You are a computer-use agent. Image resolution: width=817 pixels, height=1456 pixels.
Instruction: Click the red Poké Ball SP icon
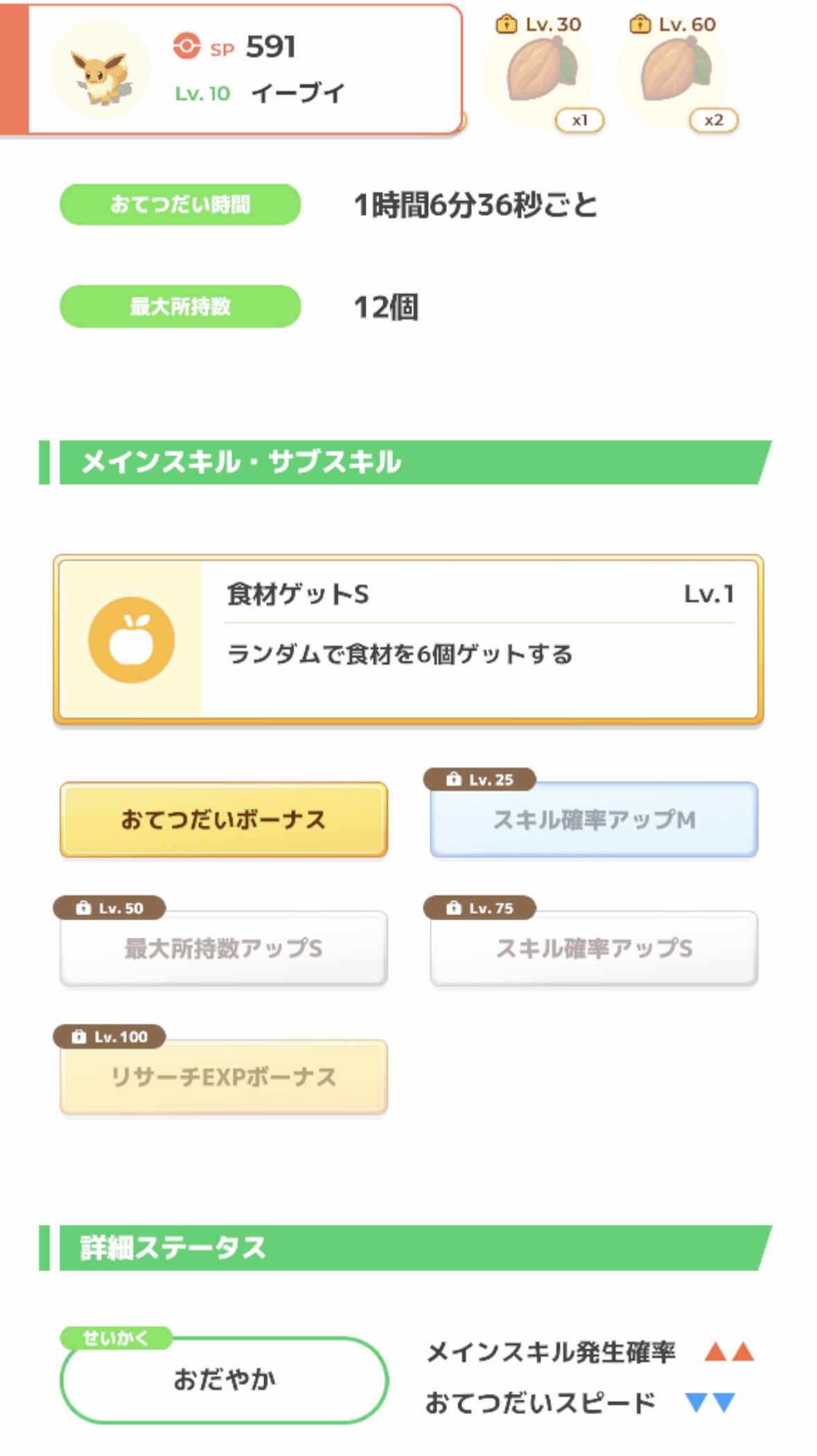(186, 46)
